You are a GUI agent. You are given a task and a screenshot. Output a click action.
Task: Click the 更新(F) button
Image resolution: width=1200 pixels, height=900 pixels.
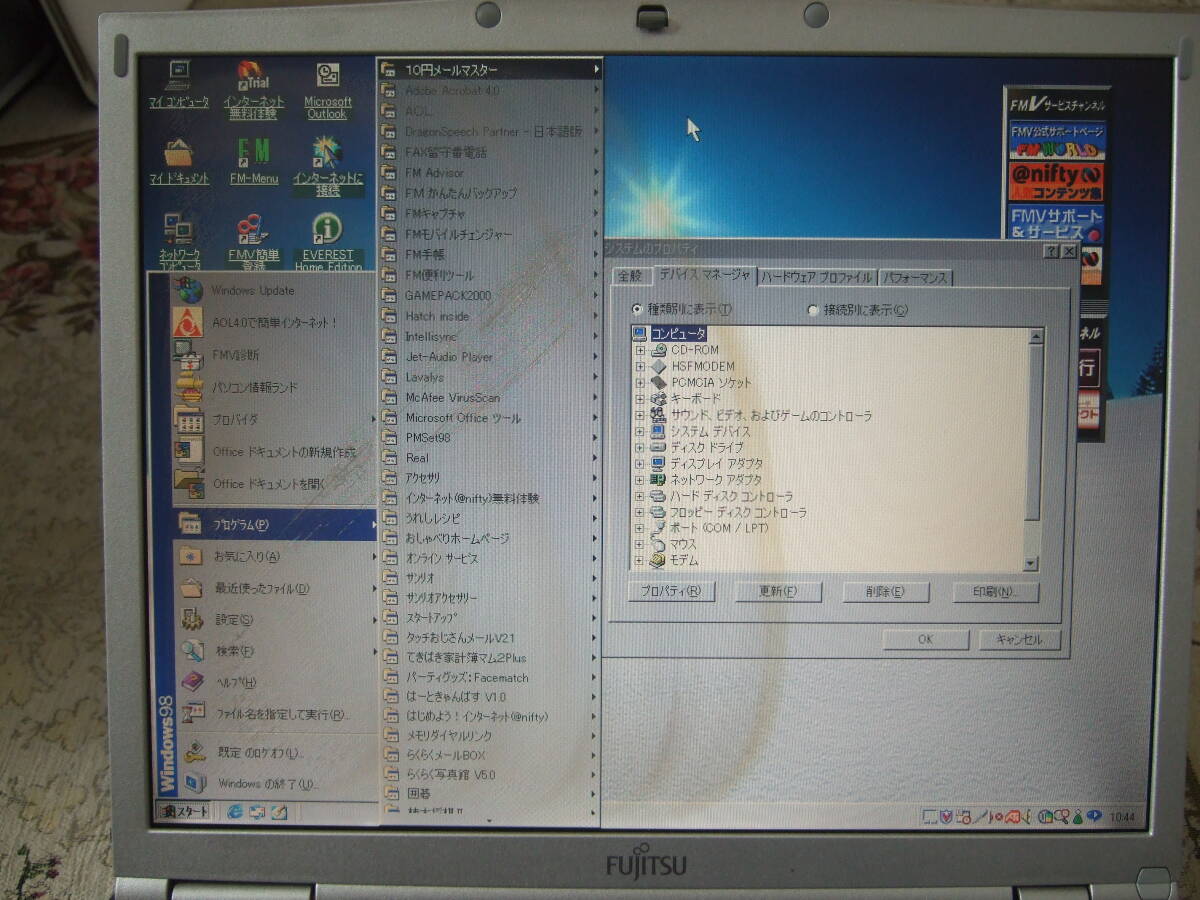(x=778, y=592)
